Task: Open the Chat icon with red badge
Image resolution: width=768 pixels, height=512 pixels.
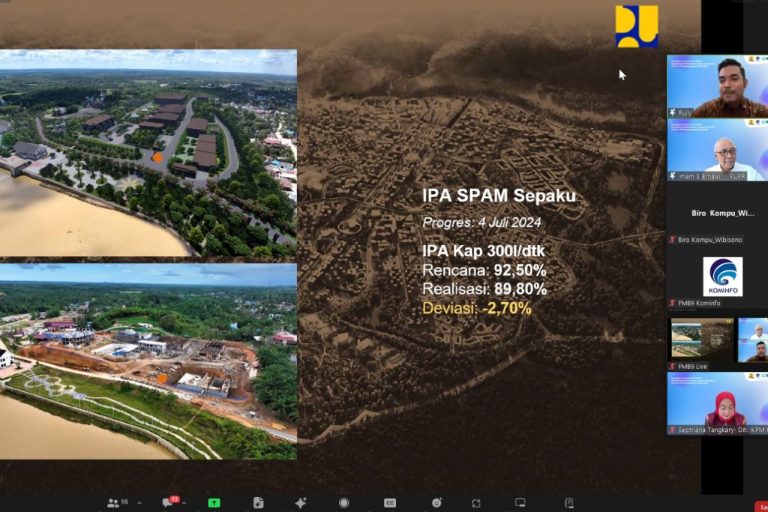Action: pyautogui.click(x=168, y=502)
